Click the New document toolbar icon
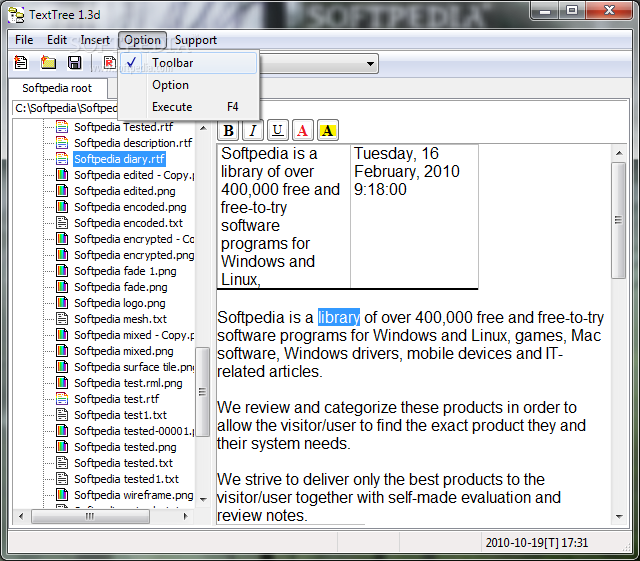 20,62
